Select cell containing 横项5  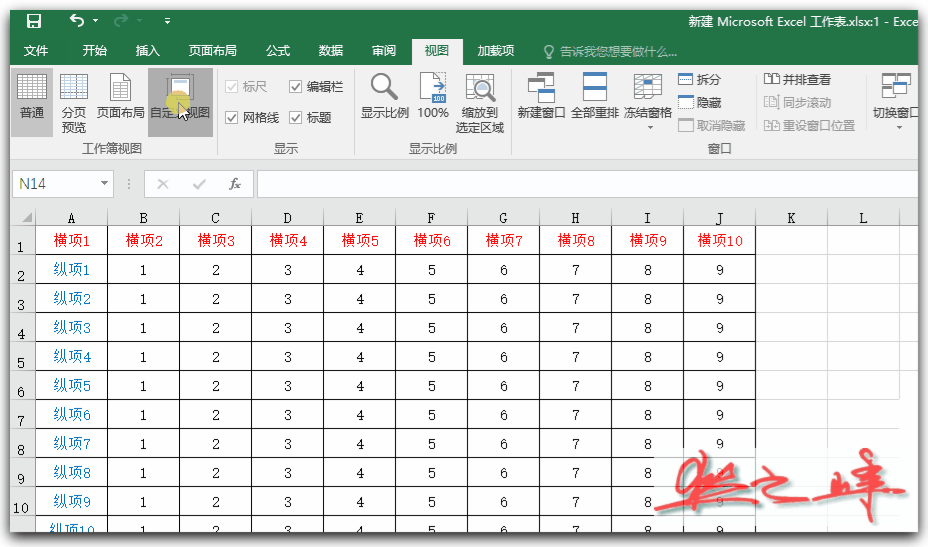pos(359,240)
